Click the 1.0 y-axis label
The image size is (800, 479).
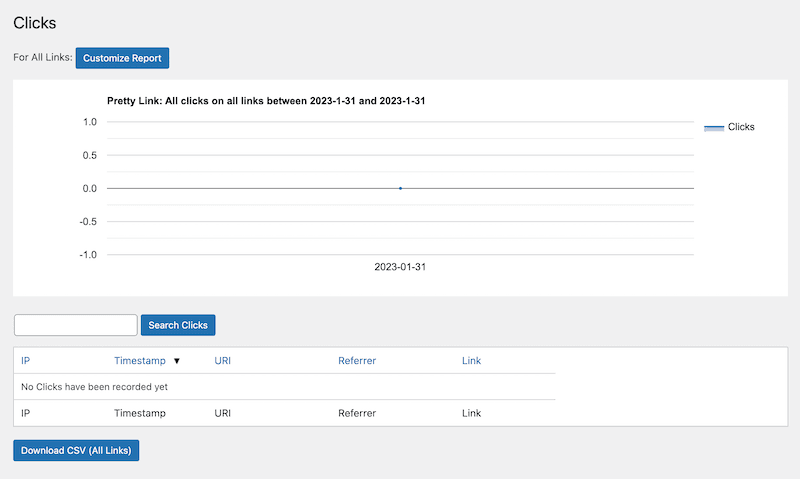tap(89, 122)
